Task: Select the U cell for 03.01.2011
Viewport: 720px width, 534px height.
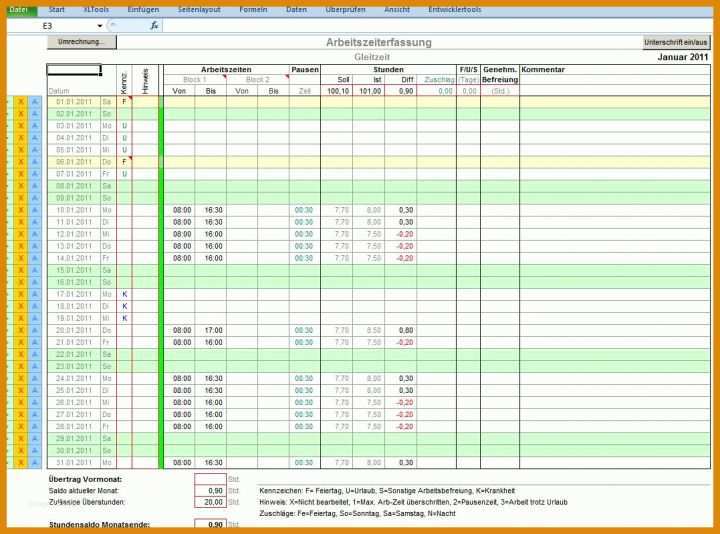Action: 124,126
